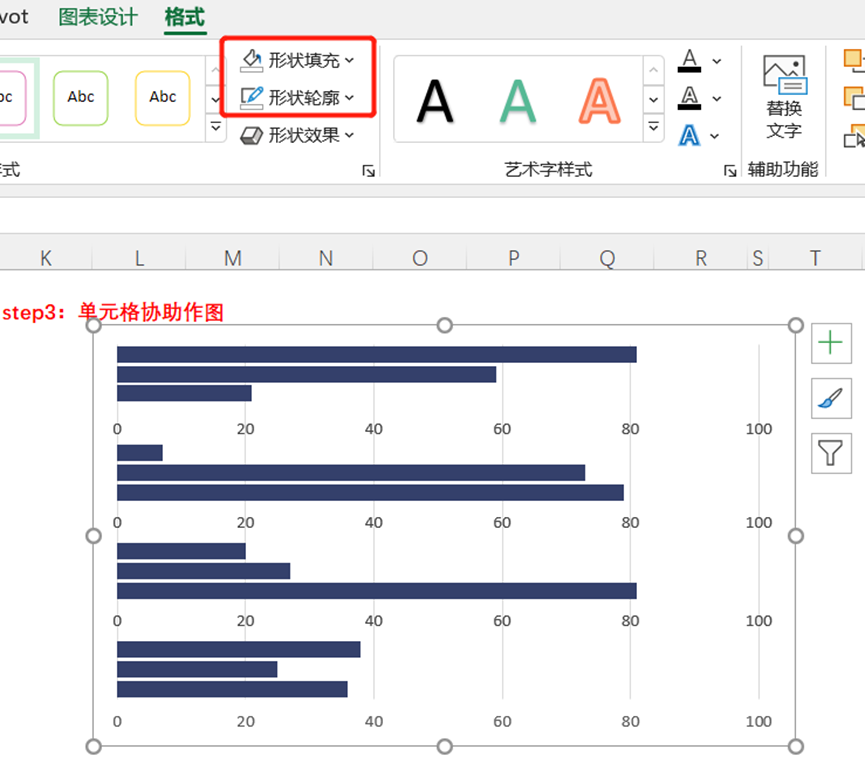Select column L header
This screenshot has width=865, height=784.
(139, 258)
